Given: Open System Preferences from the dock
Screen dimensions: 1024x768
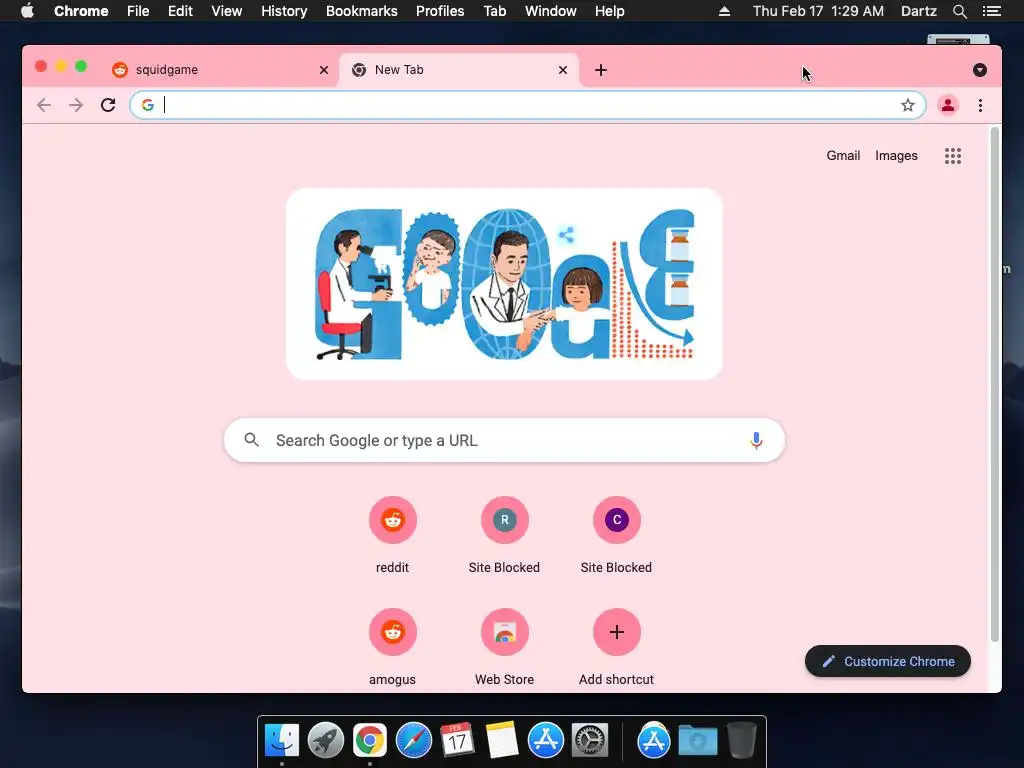Looking at the screenshot, I should coord(590,741).
